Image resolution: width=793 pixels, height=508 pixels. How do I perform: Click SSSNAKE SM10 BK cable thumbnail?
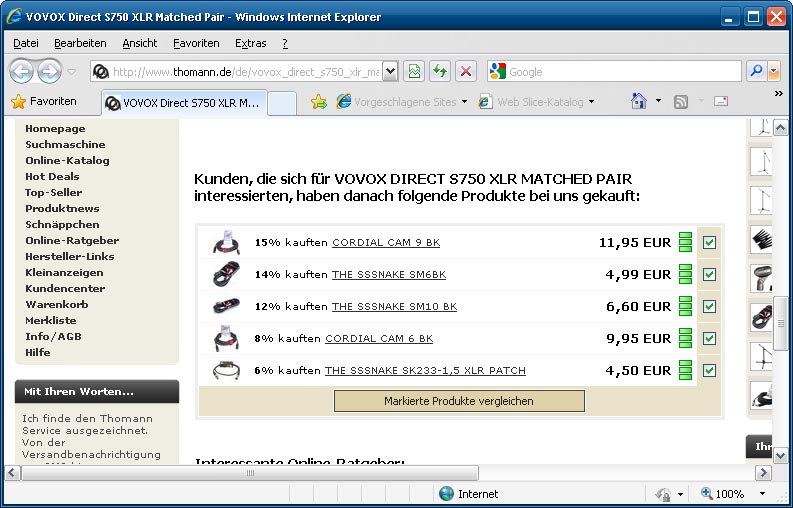pyautogui.click(x=226, y=306)
